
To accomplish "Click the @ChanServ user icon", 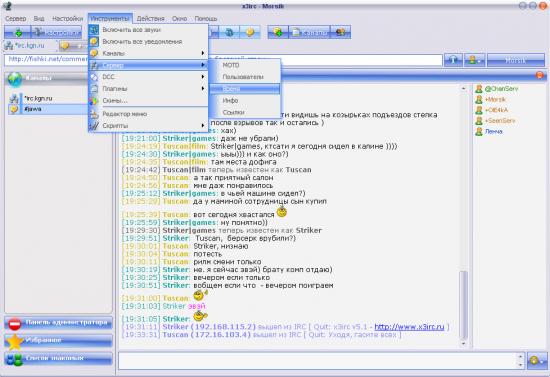I will point(479,89).
